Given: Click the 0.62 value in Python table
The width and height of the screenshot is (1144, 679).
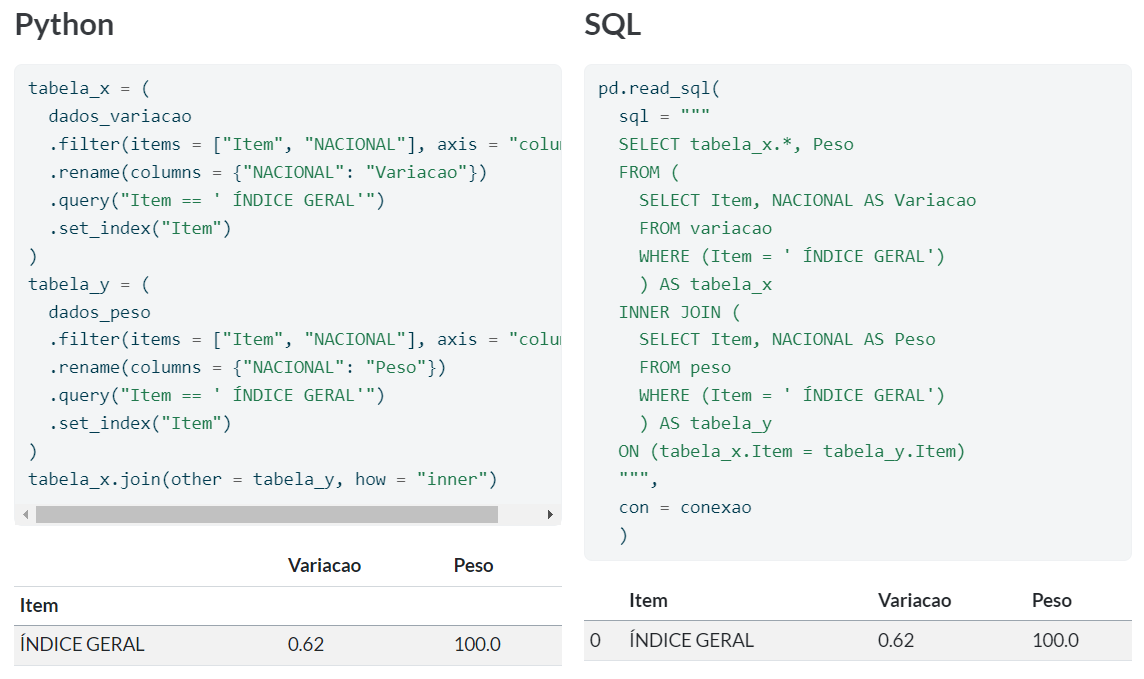Looking at the screenshot, I should pyautogui.click(x=306, y=645).
